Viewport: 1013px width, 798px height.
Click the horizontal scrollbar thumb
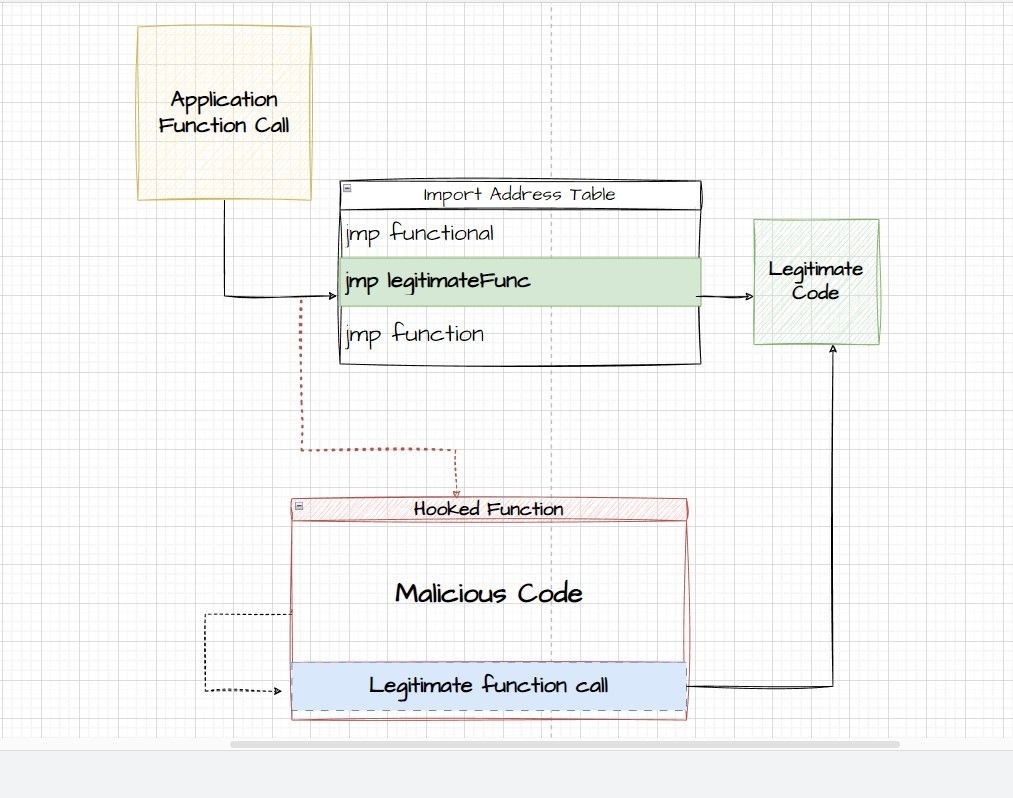[565, 744]
